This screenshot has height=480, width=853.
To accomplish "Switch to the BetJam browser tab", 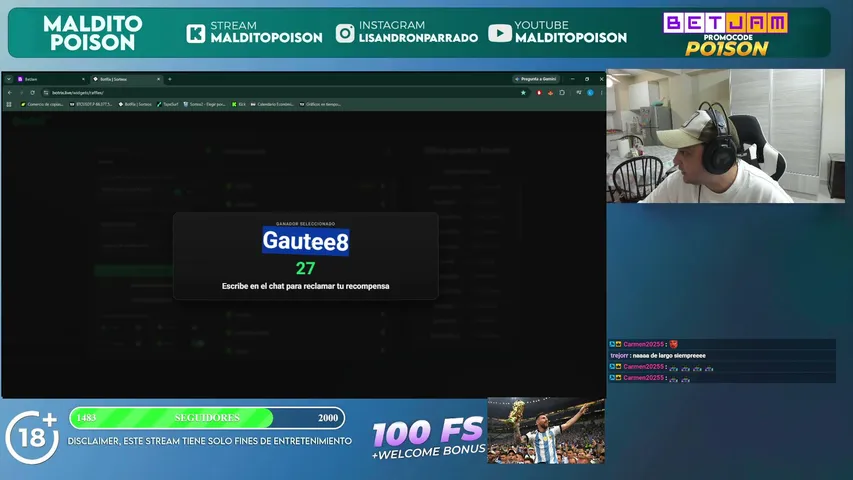I will coord(50,79).
